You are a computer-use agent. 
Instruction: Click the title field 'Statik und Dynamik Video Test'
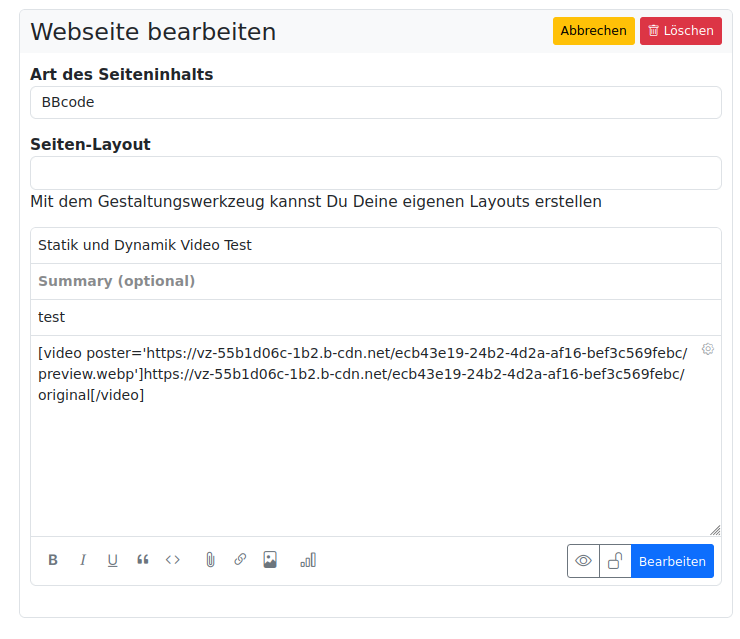[x=375, y=245]
